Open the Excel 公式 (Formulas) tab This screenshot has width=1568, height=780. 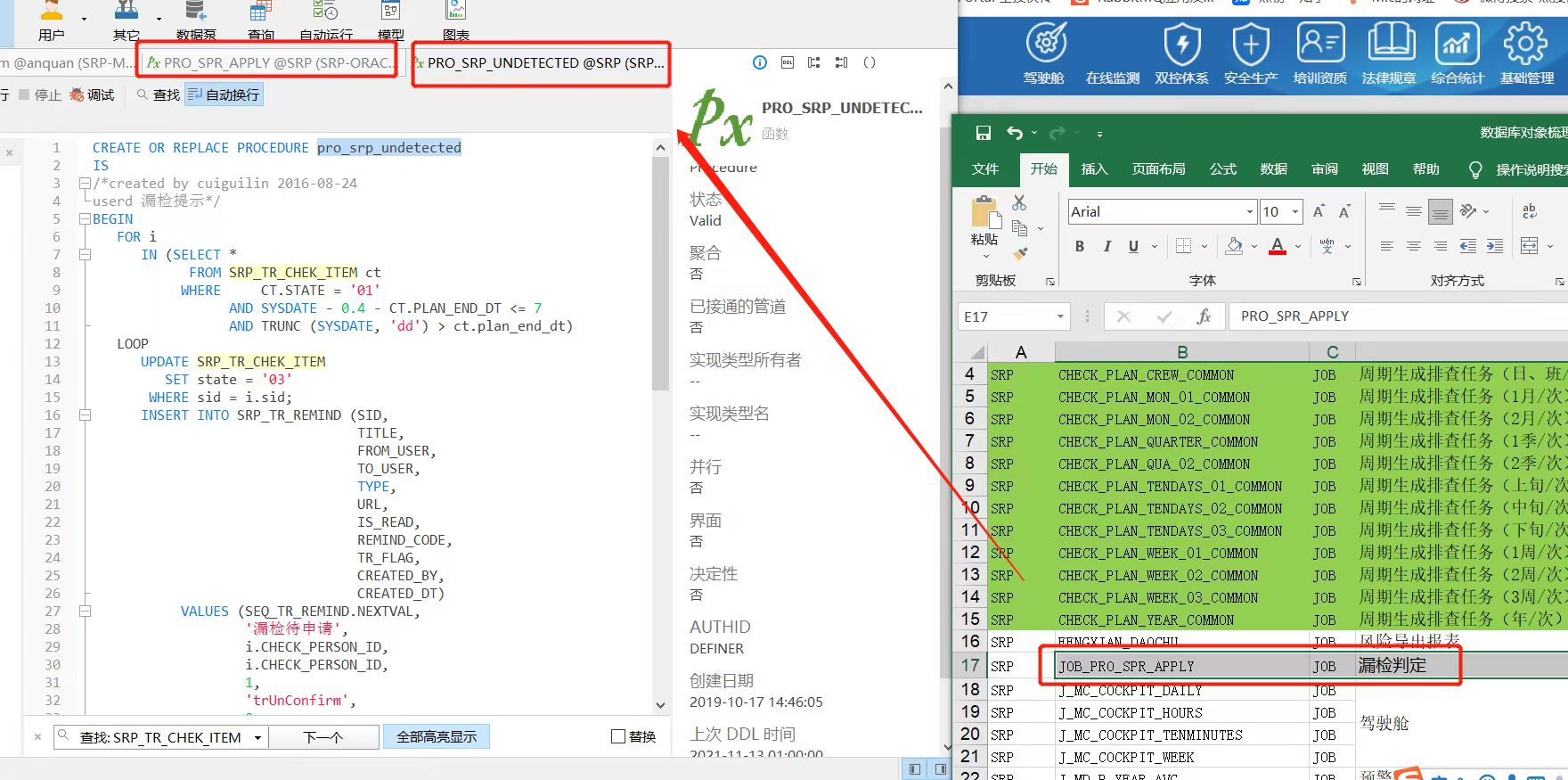1223,168
